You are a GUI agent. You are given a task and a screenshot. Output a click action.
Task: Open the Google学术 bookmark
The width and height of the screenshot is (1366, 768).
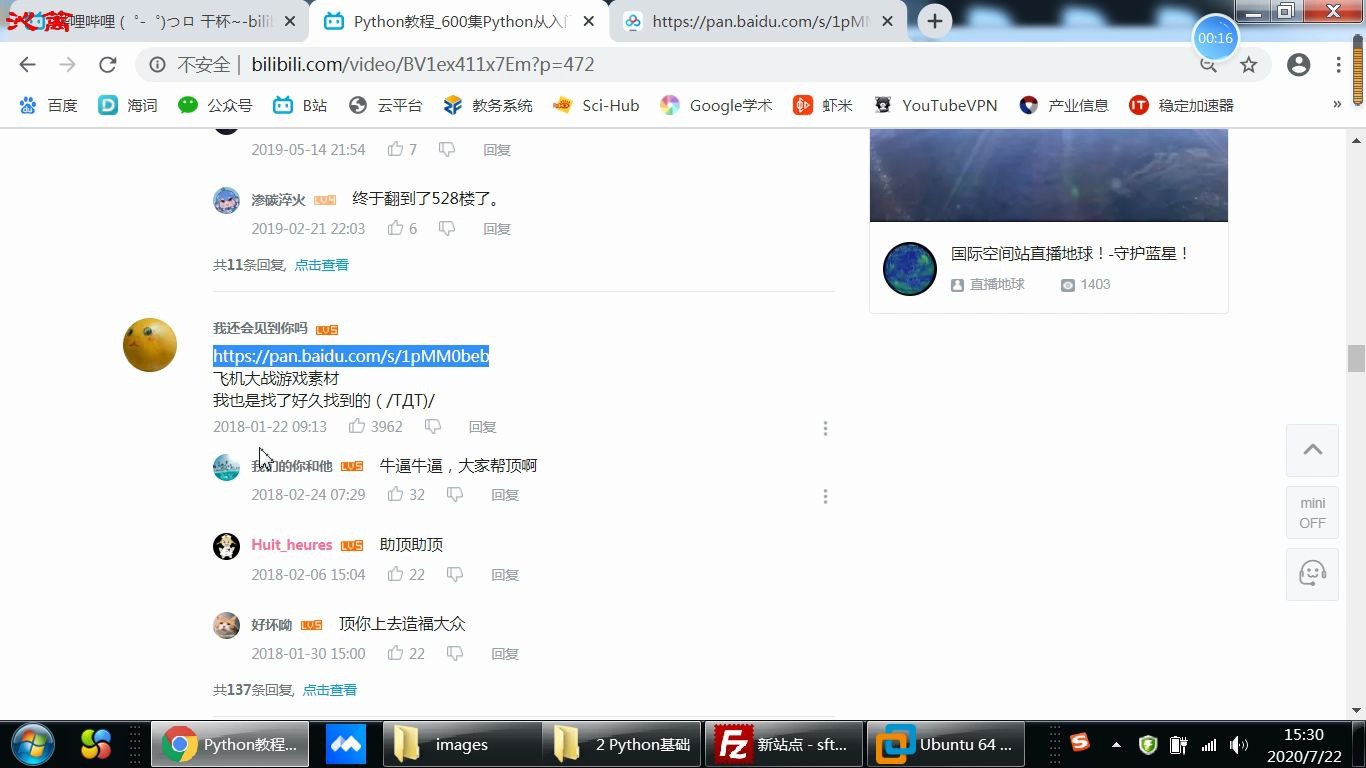click(x=730, y=105)
